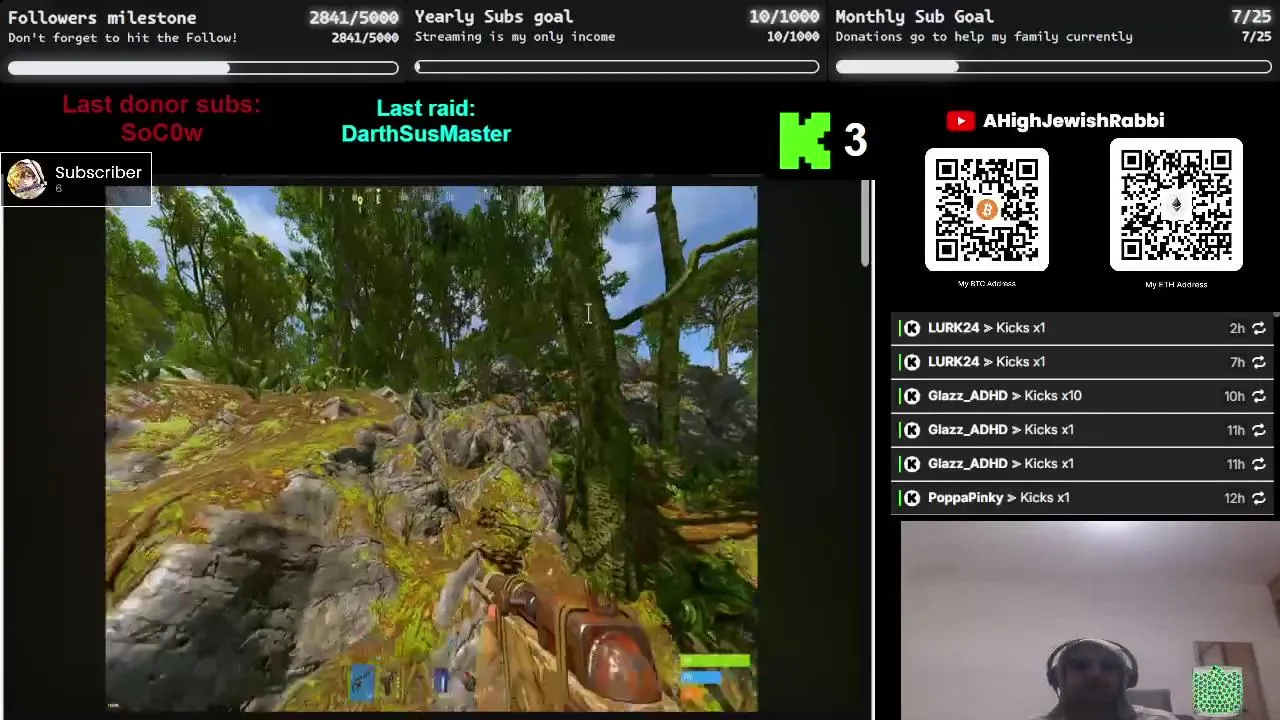The image size is (1280, 720).
Task: Click the repeat icon on the 2h row
Action: [x=1258, y=328]
